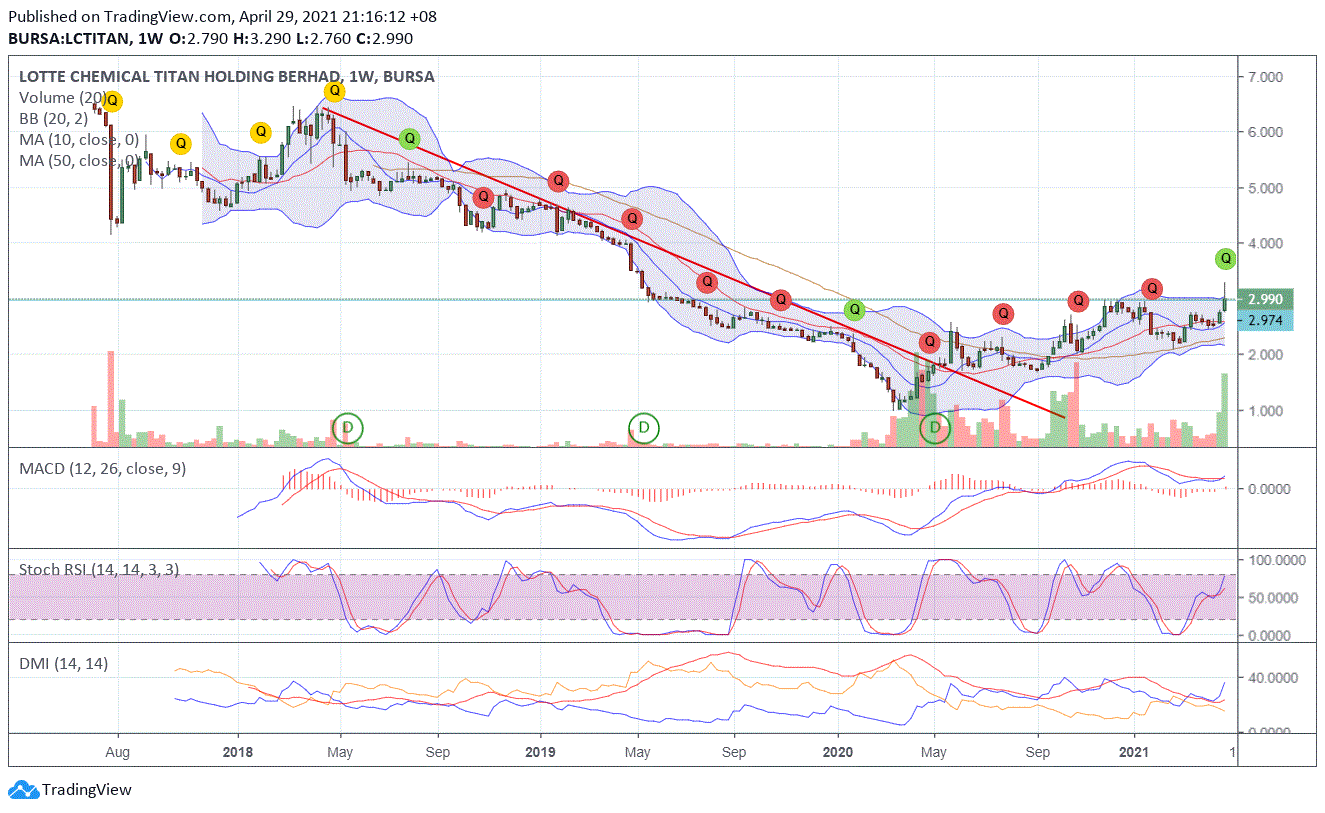Click the red Q marker above May 2020
Viewport: 1325px width, 813px height.
coord(929,342)
